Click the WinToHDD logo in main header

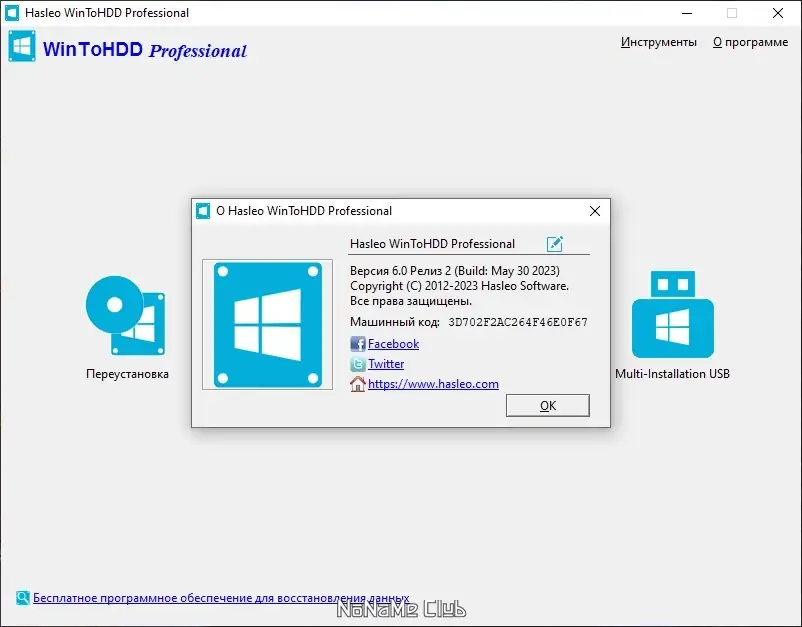22,47
